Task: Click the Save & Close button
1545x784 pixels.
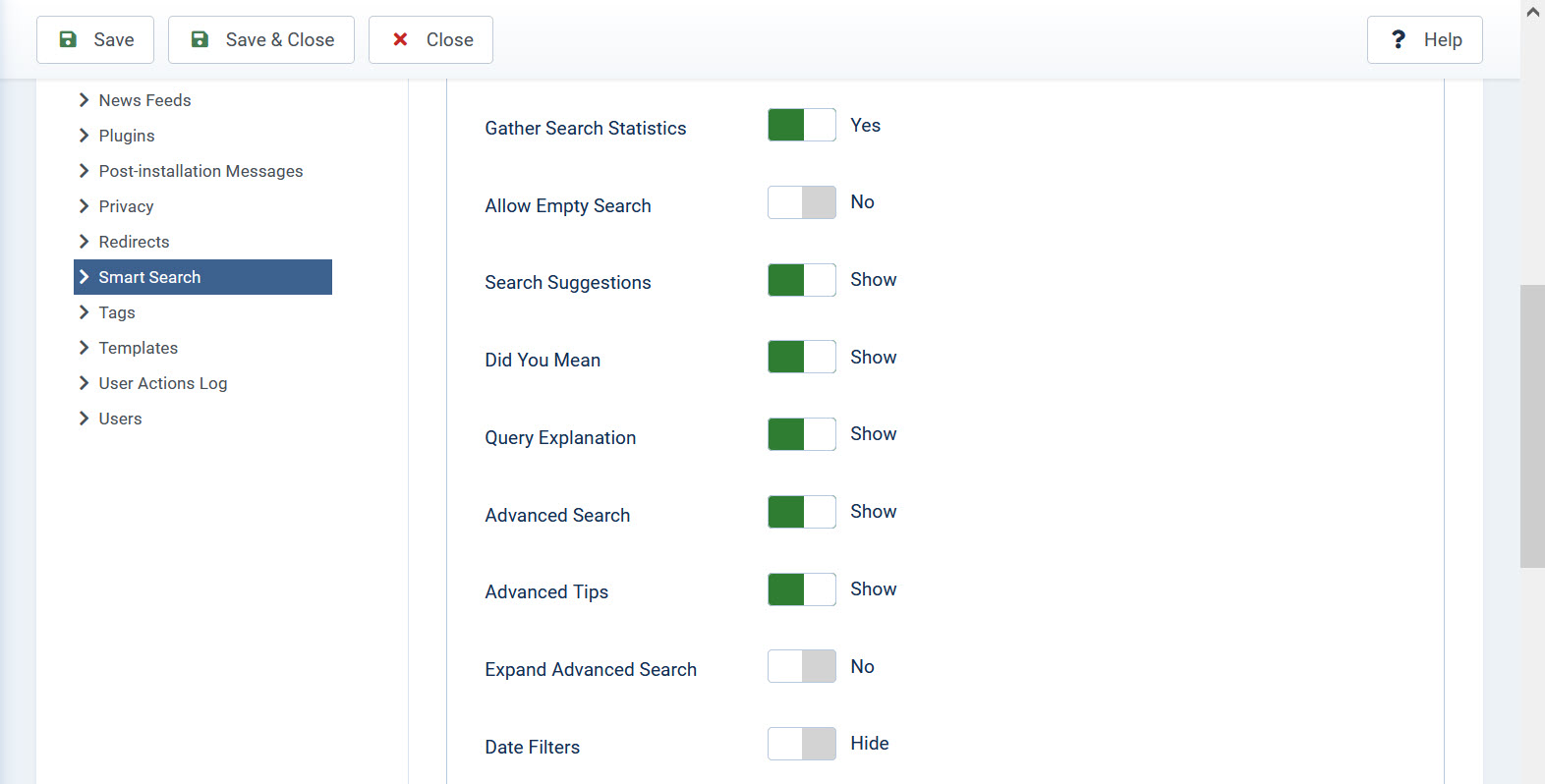Action: (260, 39)
